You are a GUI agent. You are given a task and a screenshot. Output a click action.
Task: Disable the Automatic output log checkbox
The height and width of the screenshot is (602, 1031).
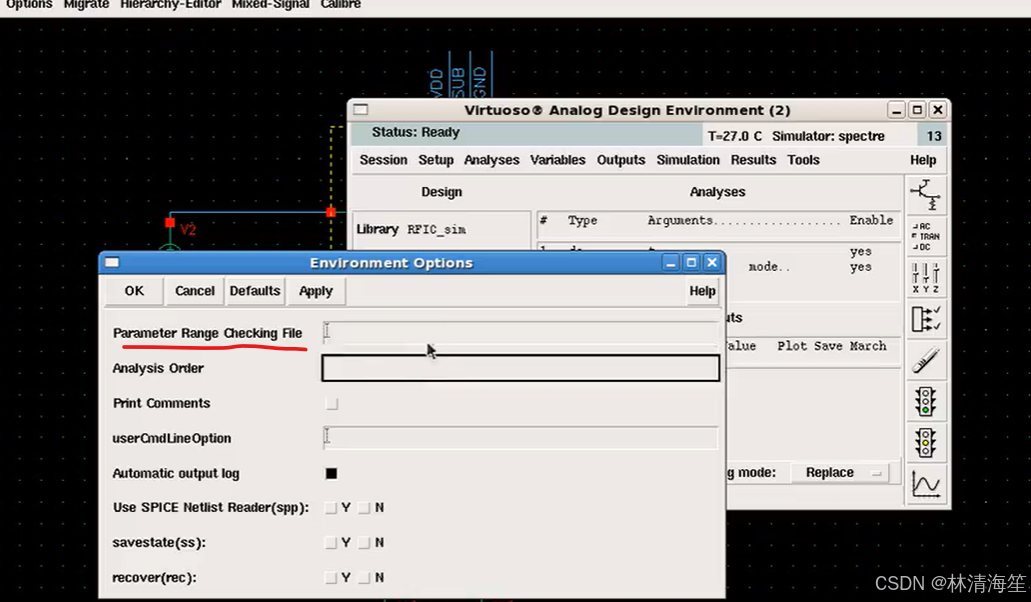pyautogui.click(x=331, y=473)
